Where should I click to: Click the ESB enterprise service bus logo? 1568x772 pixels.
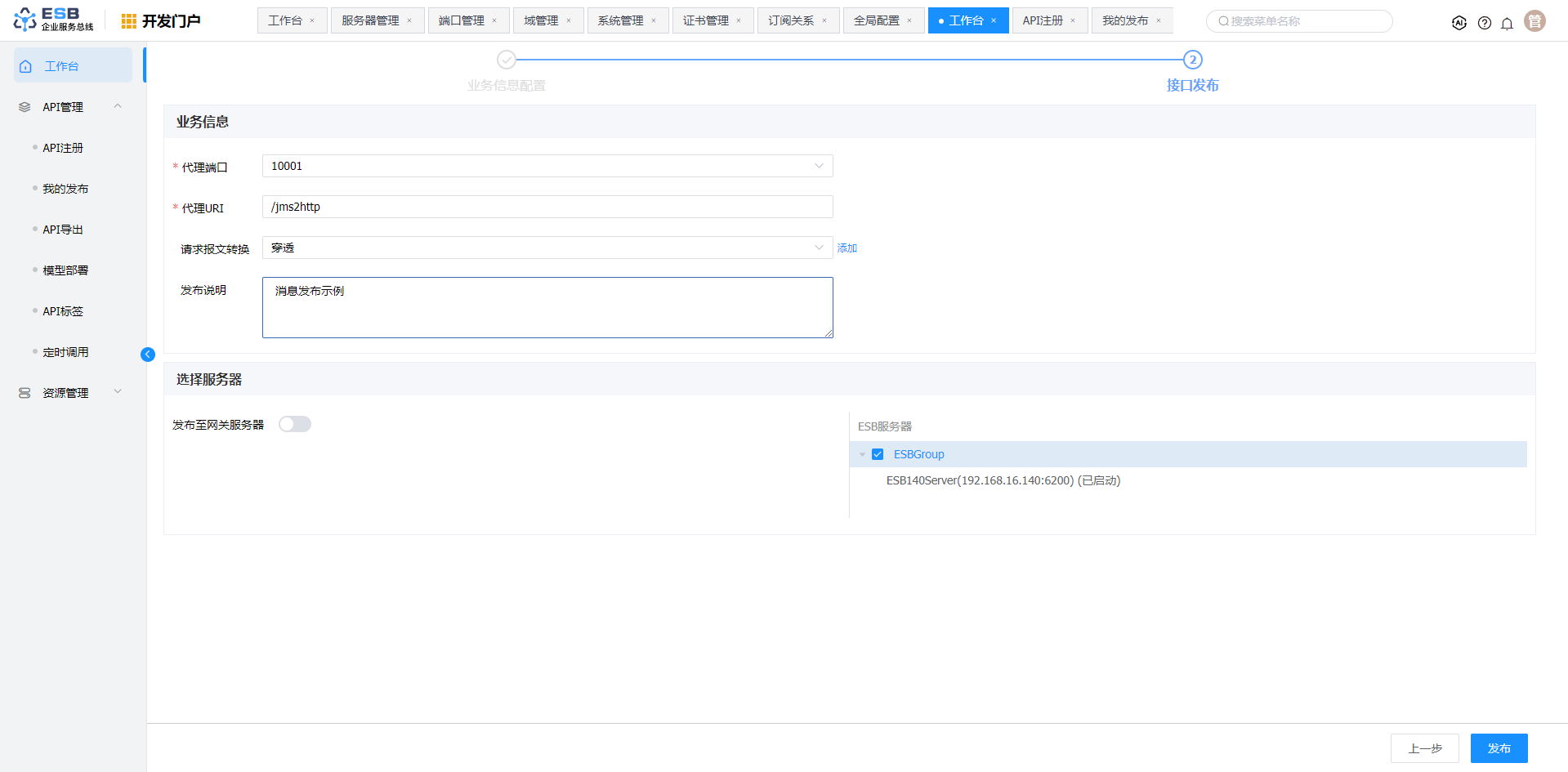53,20
